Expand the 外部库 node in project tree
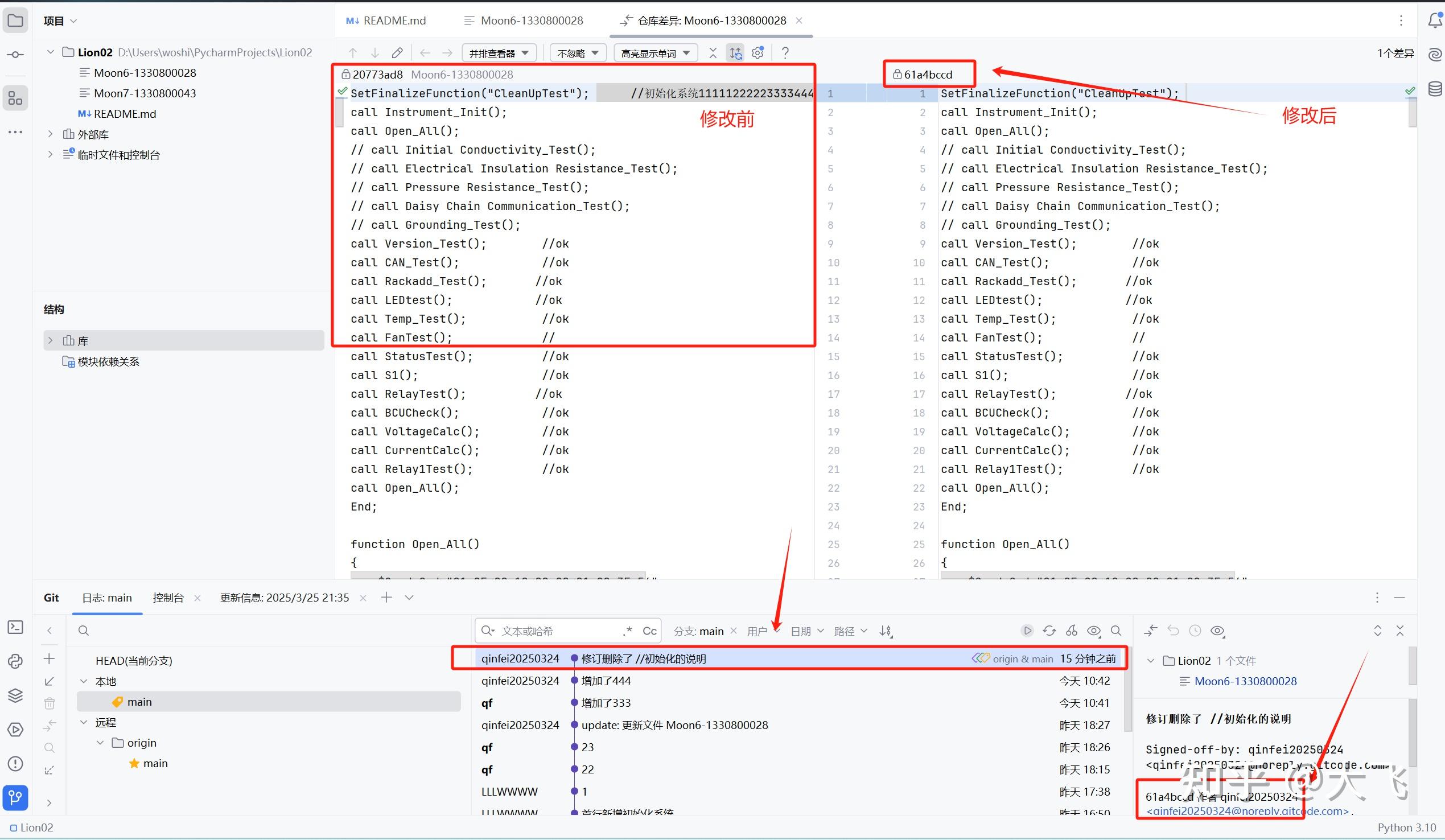1445x840 pixels. point(51,134)
